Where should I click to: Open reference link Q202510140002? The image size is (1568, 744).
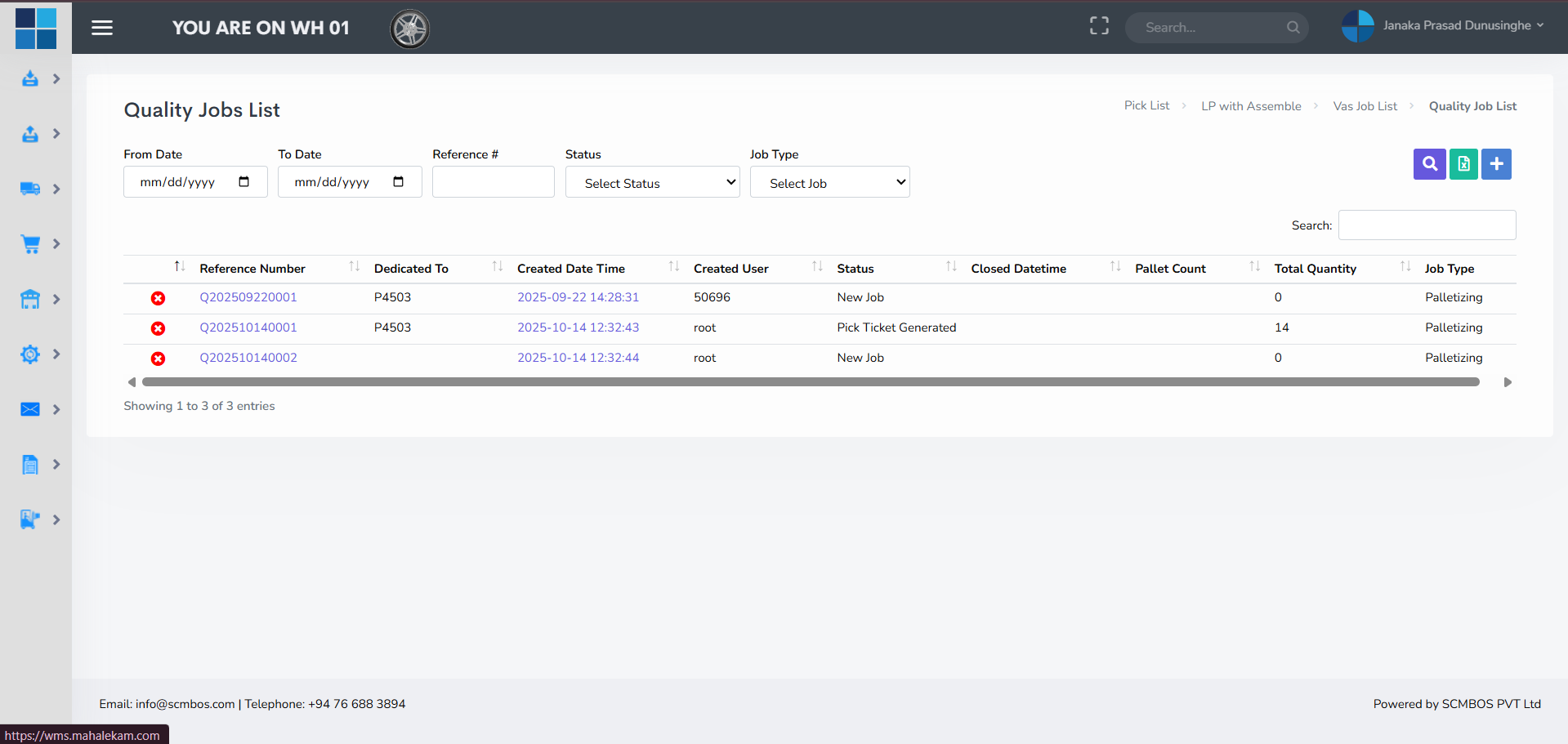coord(248,358)
